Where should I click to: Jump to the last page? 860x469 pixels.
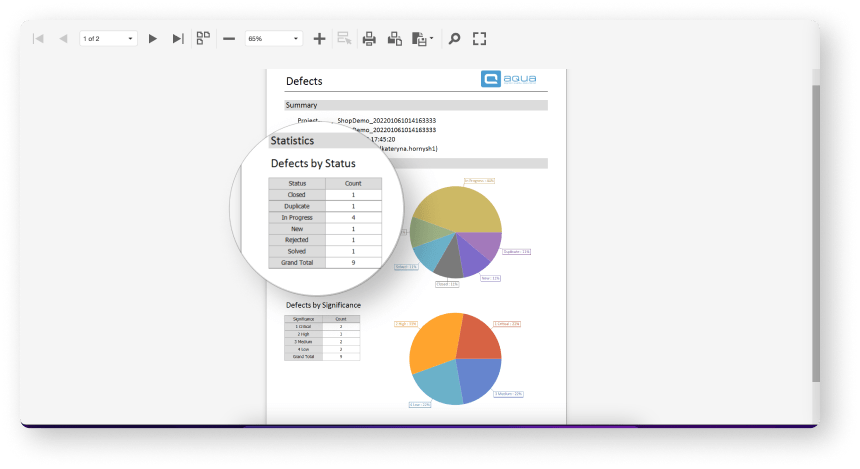pyautogui.click(x=178, y=39)
